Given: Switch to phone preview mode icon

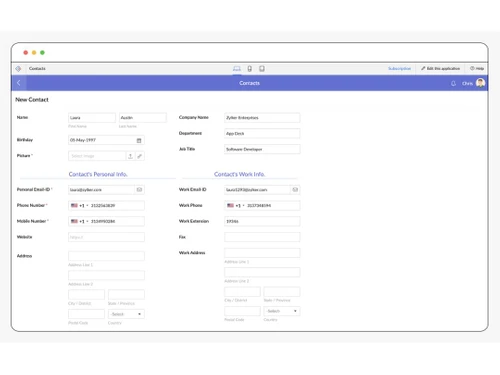Looking at the screenshot, I should (x=249, y=69).
